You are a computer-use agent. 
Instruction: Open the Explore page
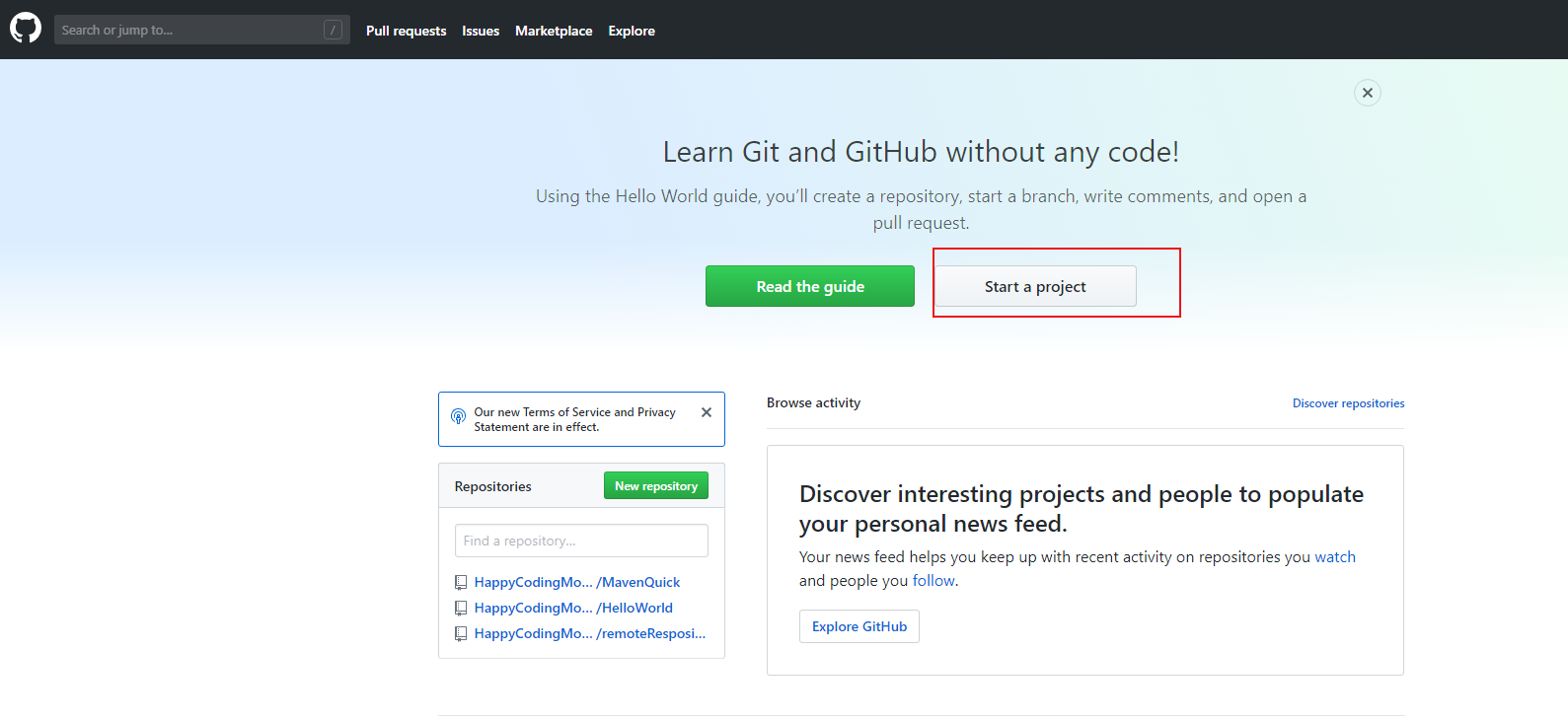[x=632, y=31]
